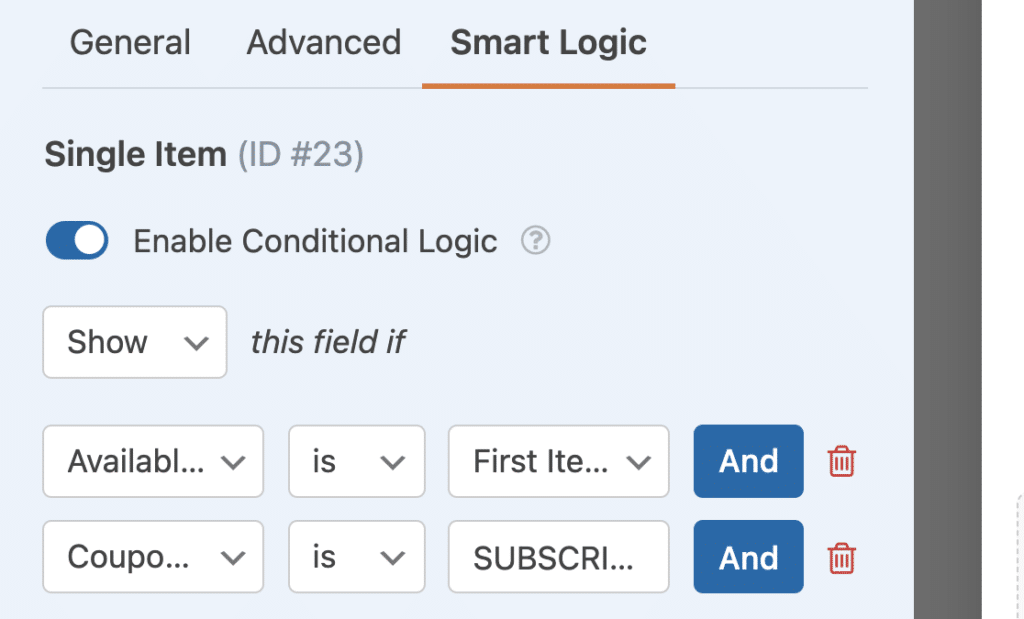The height and width of the screenshot is (619, 1024).
Task: Open the first 'is' operator dropdown
Action: (356, 461)
